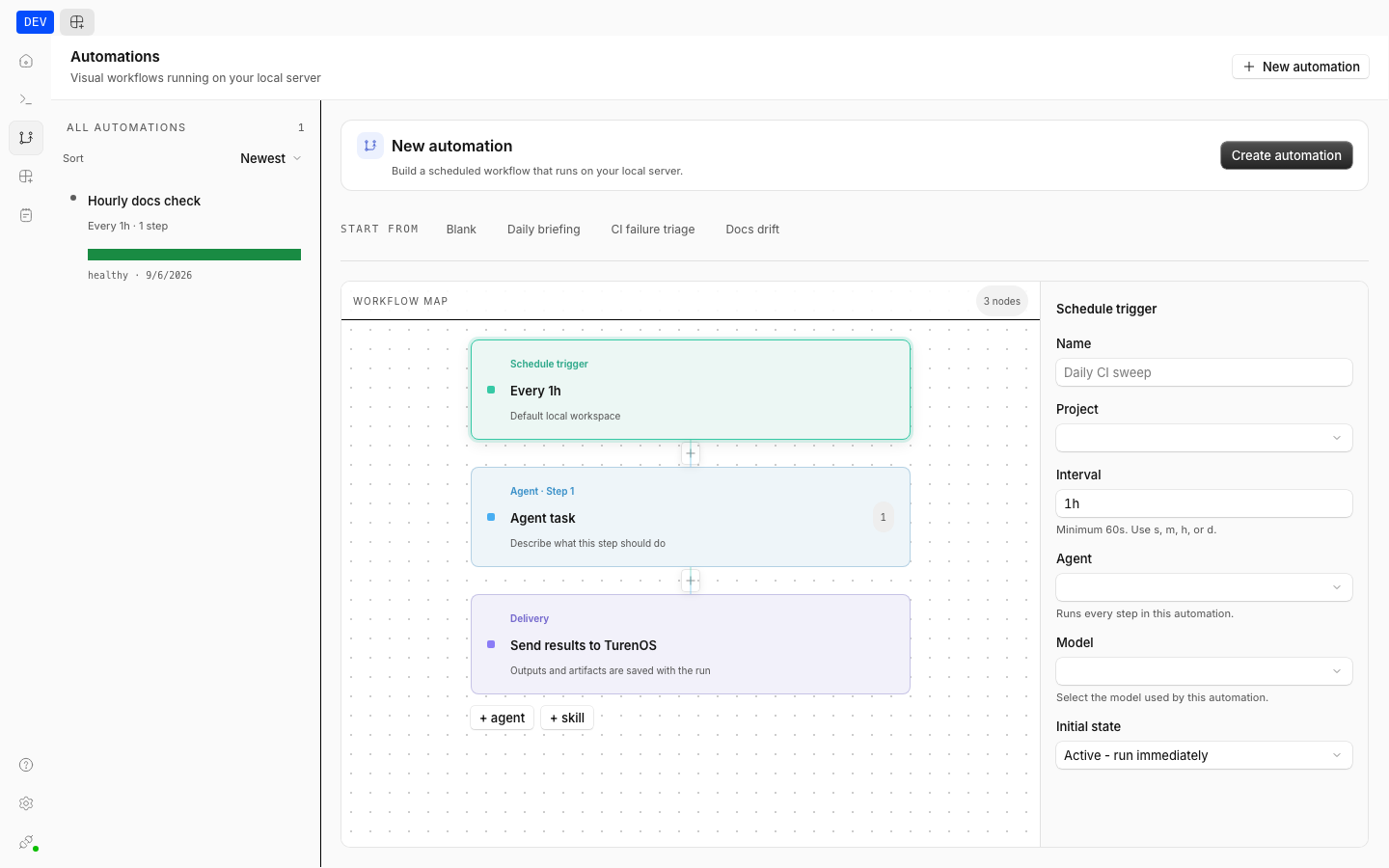Image resolution: width=1389 pixels, height=868 pixels.
Task: Click the Create automation button
Action: coord(1286,155)
